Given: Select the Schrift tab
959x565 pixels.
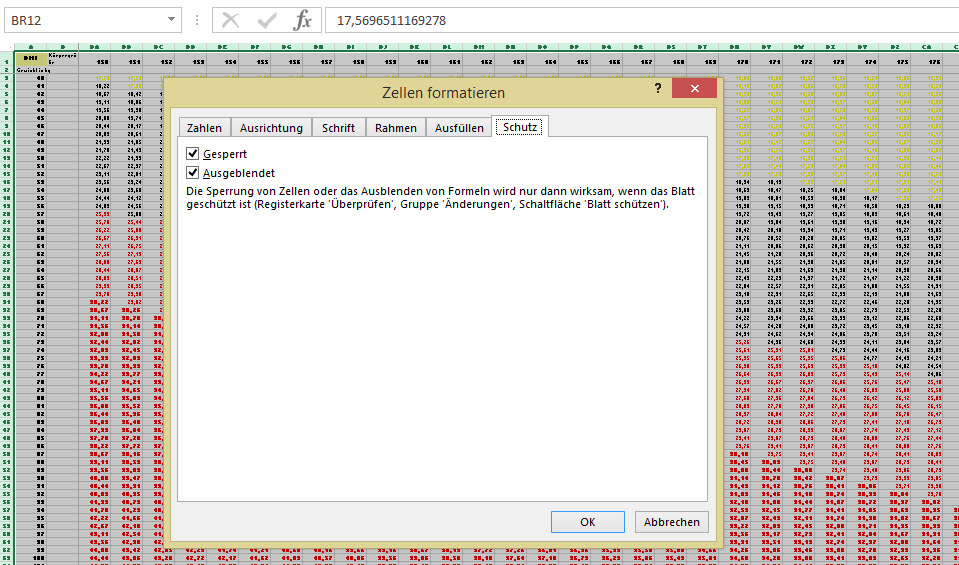Looking at the screenshot, I should tap(338, 128).
